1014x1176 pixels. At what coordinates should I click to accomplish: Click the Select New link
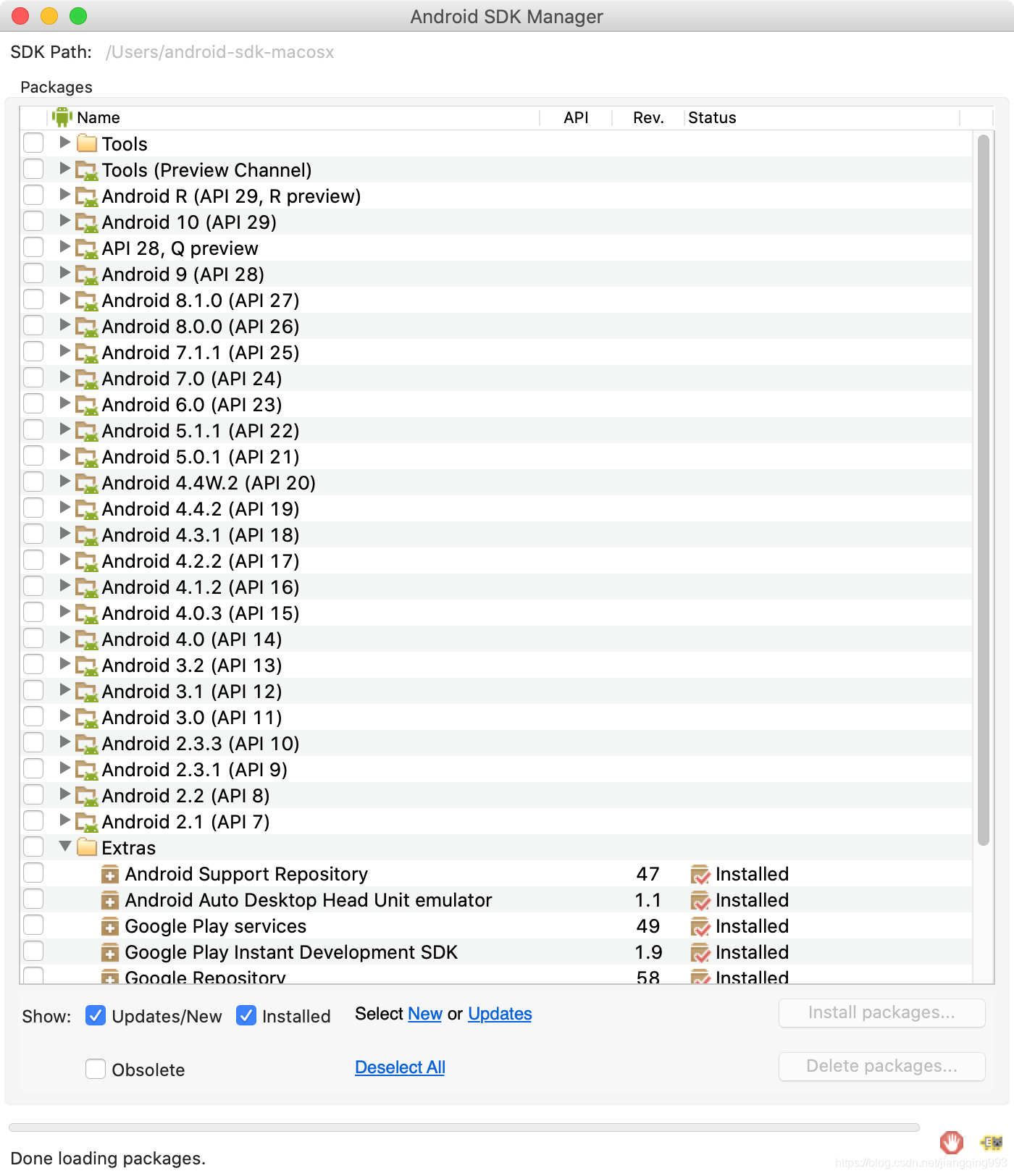click(425, 1014)
